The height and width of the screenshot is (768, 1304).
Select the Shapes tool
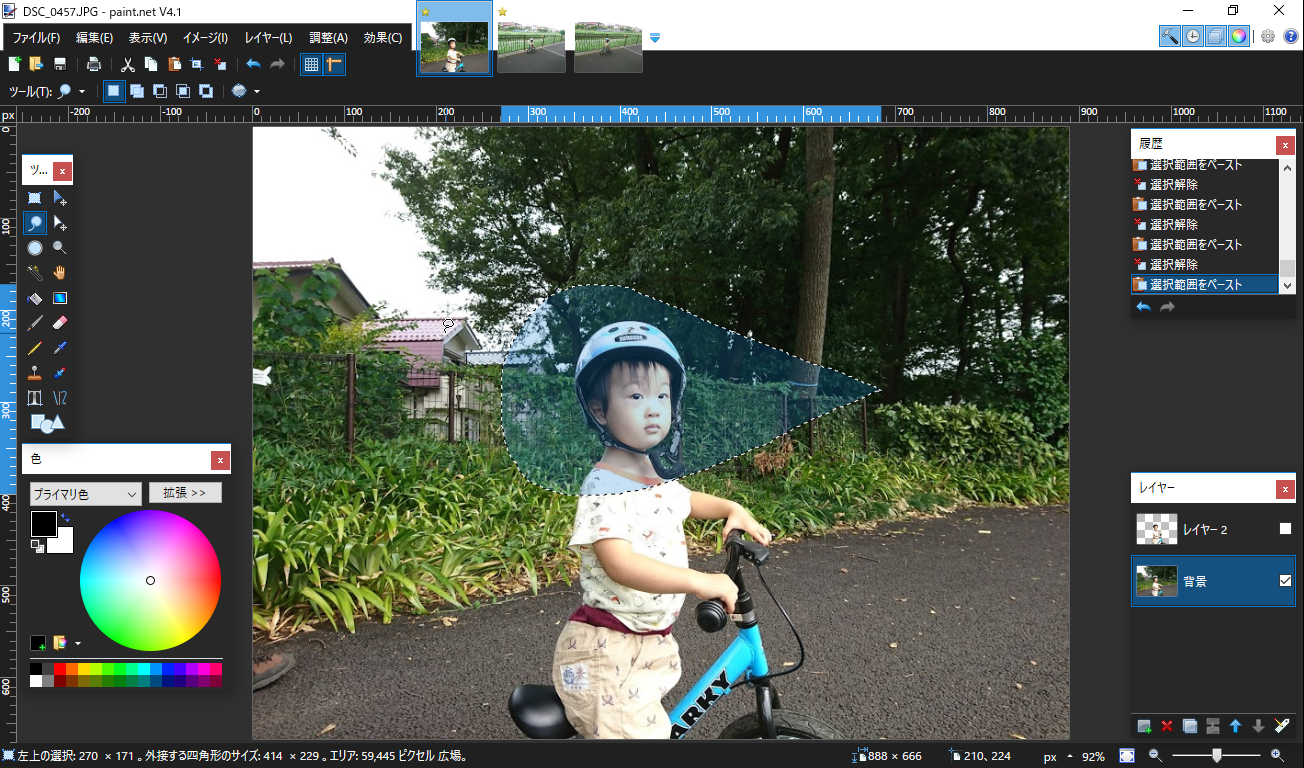click(x=47, y=423)
